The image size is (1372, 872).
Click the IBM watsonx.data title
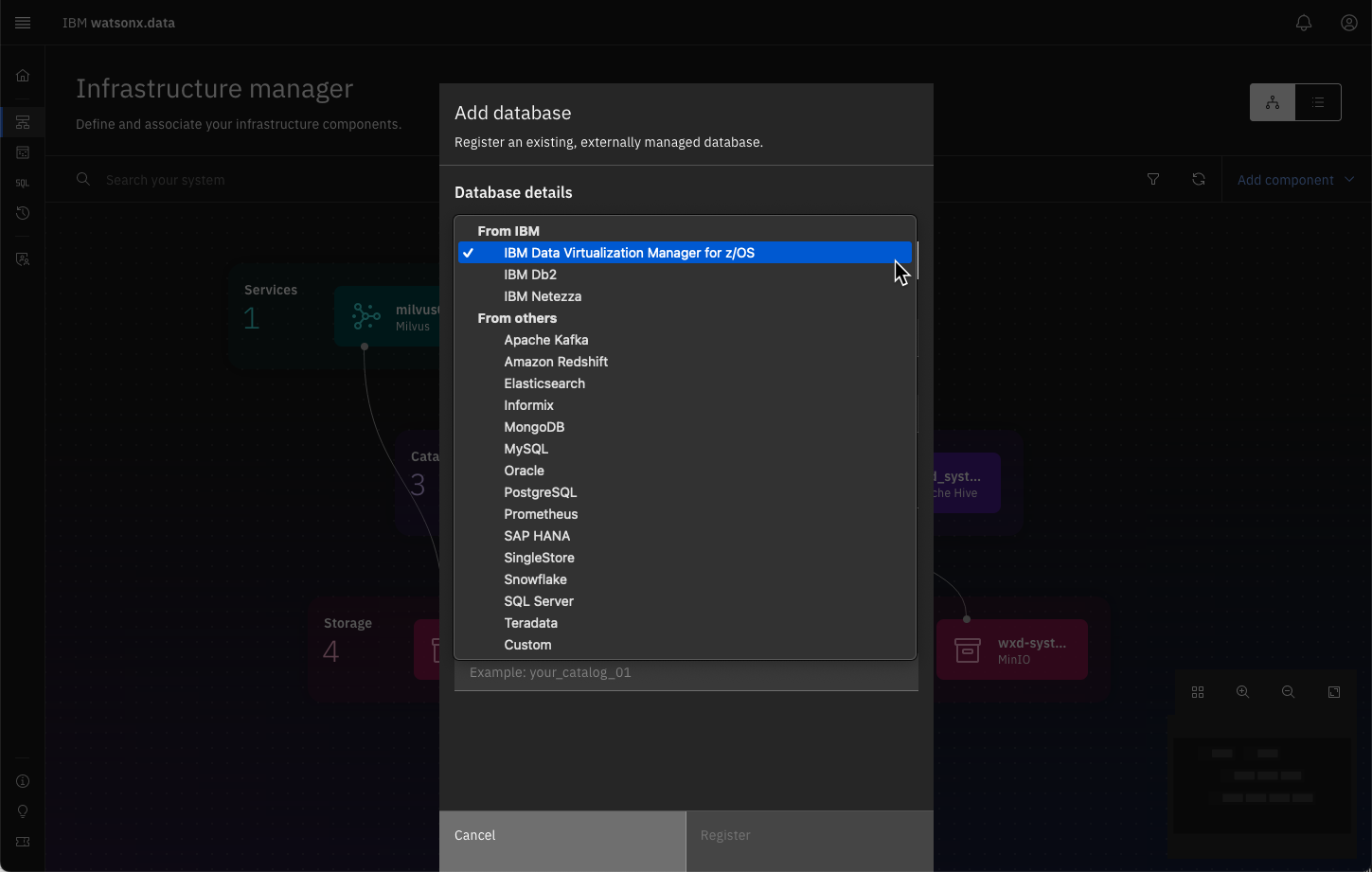pyautogui.click(x=118, y=23)
